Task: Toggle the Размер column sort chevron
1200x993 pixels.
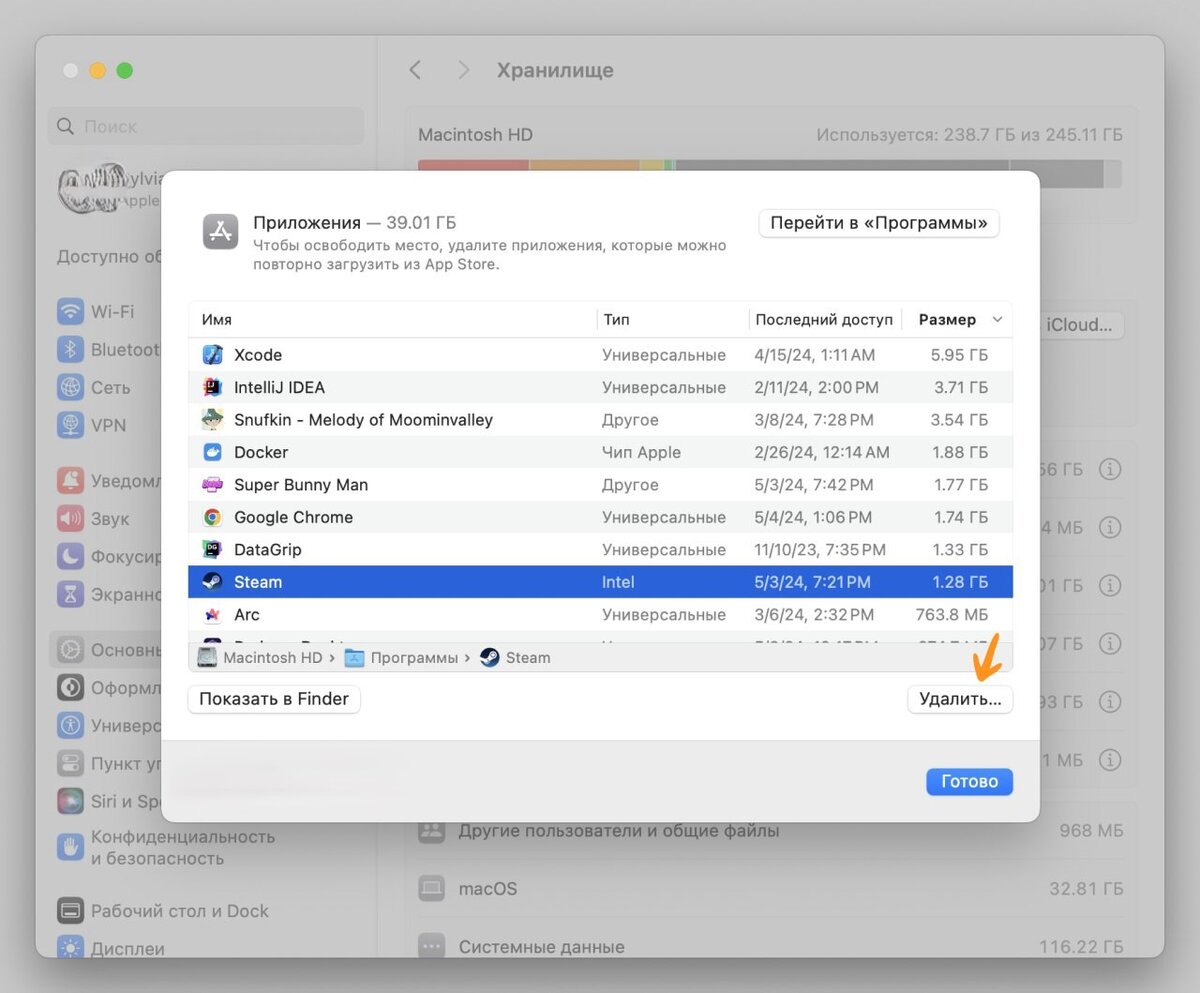Action: click(997, 320)
